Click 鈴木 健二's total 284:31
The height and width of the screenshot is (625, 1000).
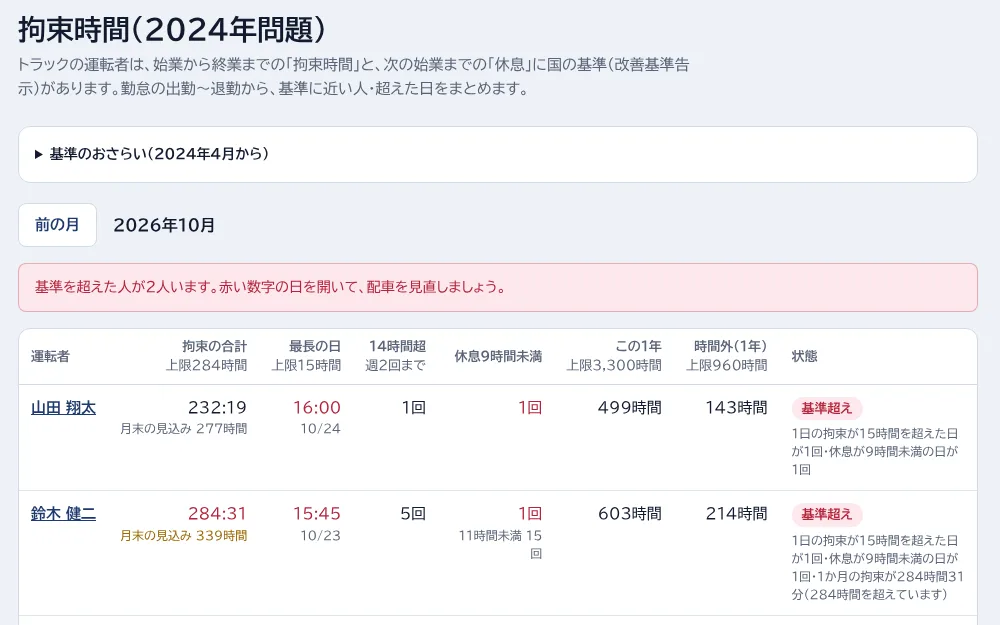pos(217,513)
